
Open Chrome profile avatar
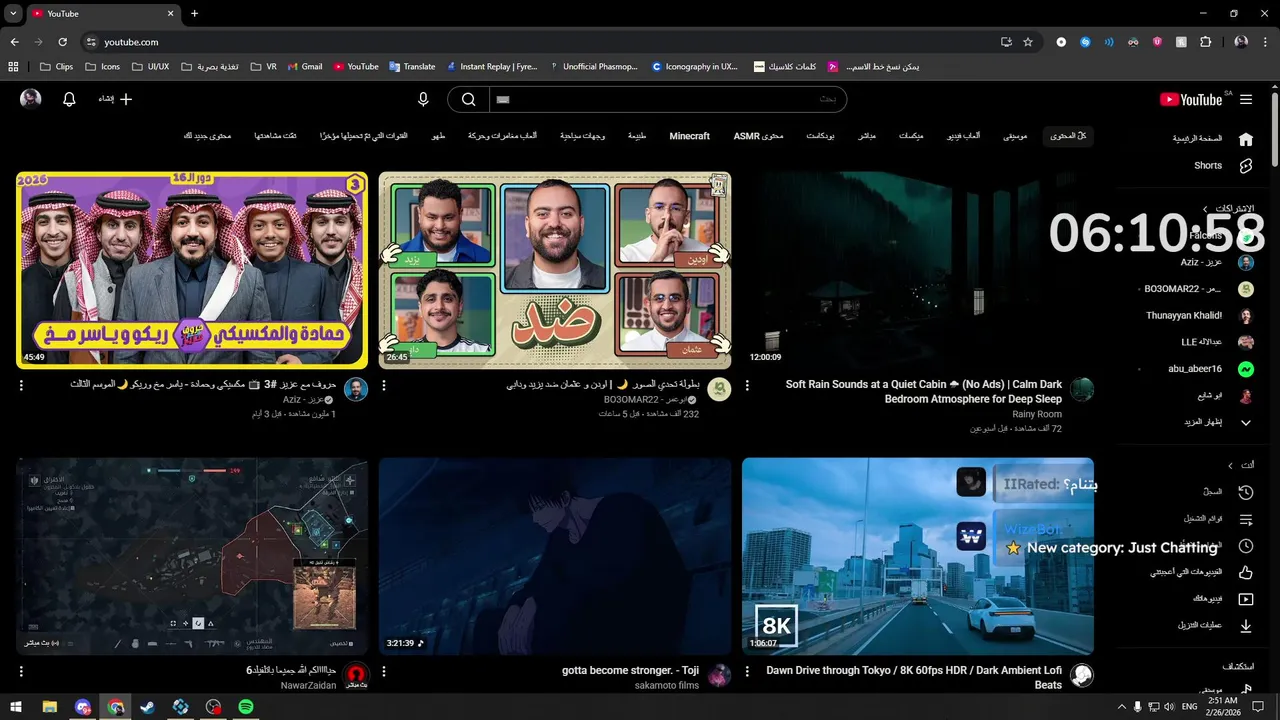pyautogui.click(x=1241, y=42)
